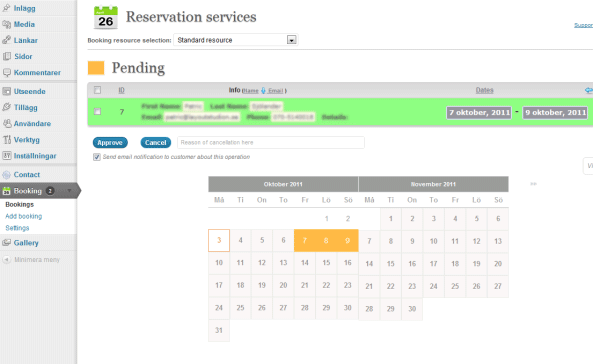
Task: Click the Gallery icon in sidebar
Action: tap(6, 243)
